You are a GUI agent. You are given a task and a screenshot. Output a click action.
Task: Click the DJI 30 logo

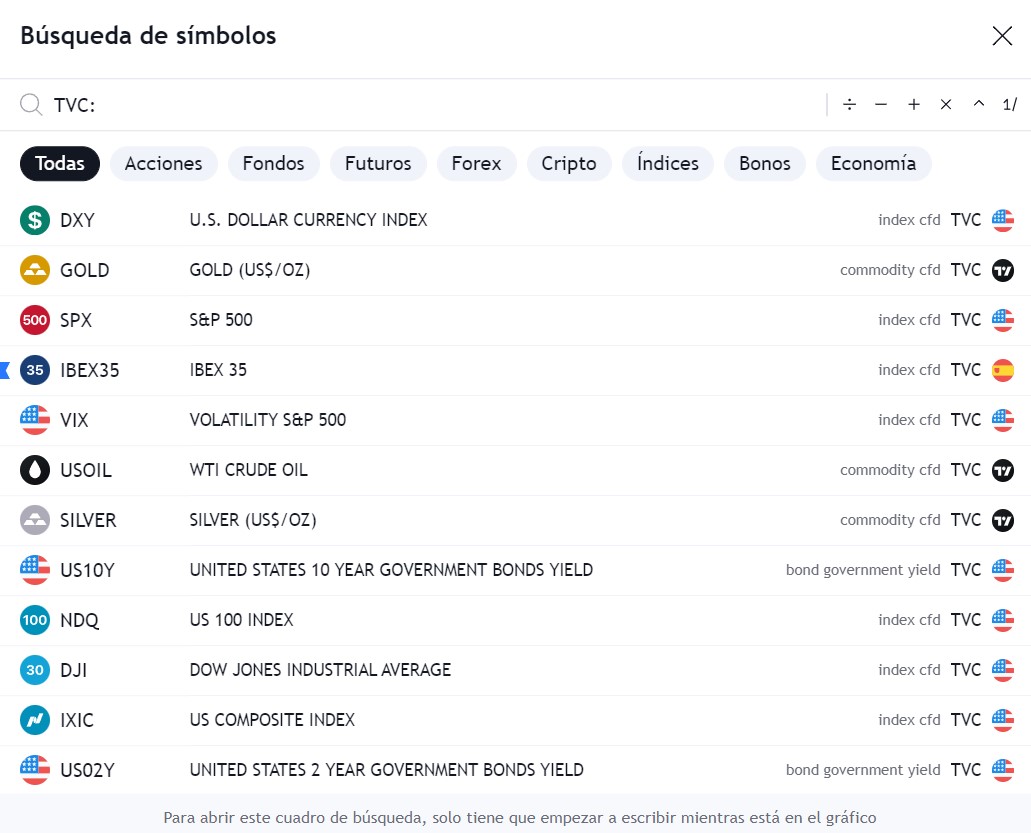point(35,670)
